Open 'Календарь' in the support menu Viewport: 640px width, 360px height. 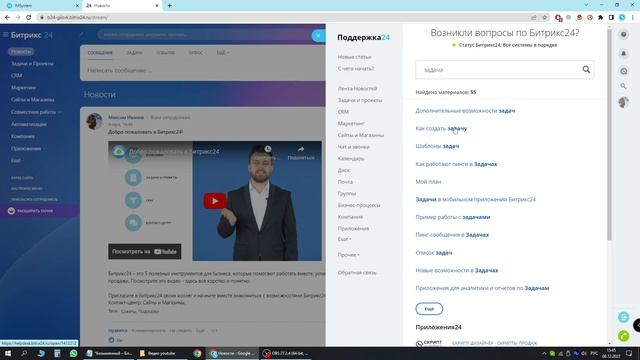click(351, 158)
